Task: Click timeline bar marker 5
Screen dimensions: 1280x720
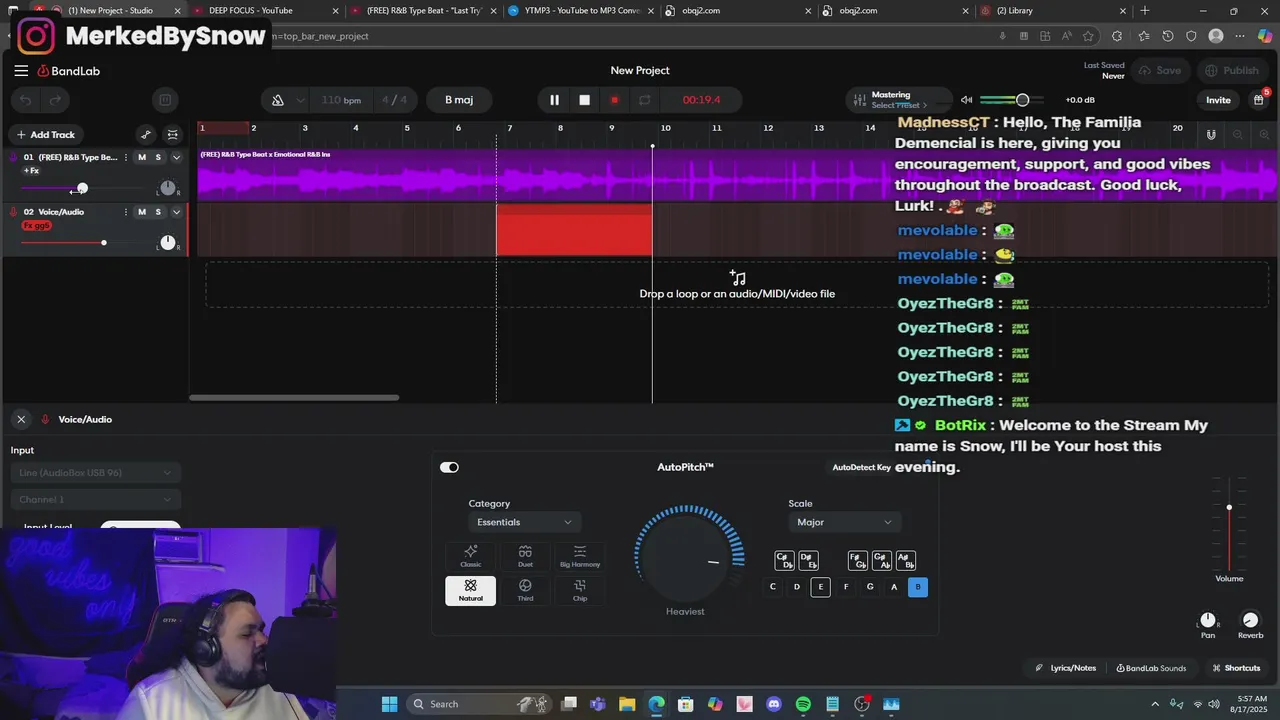Action: click(407, 128)
